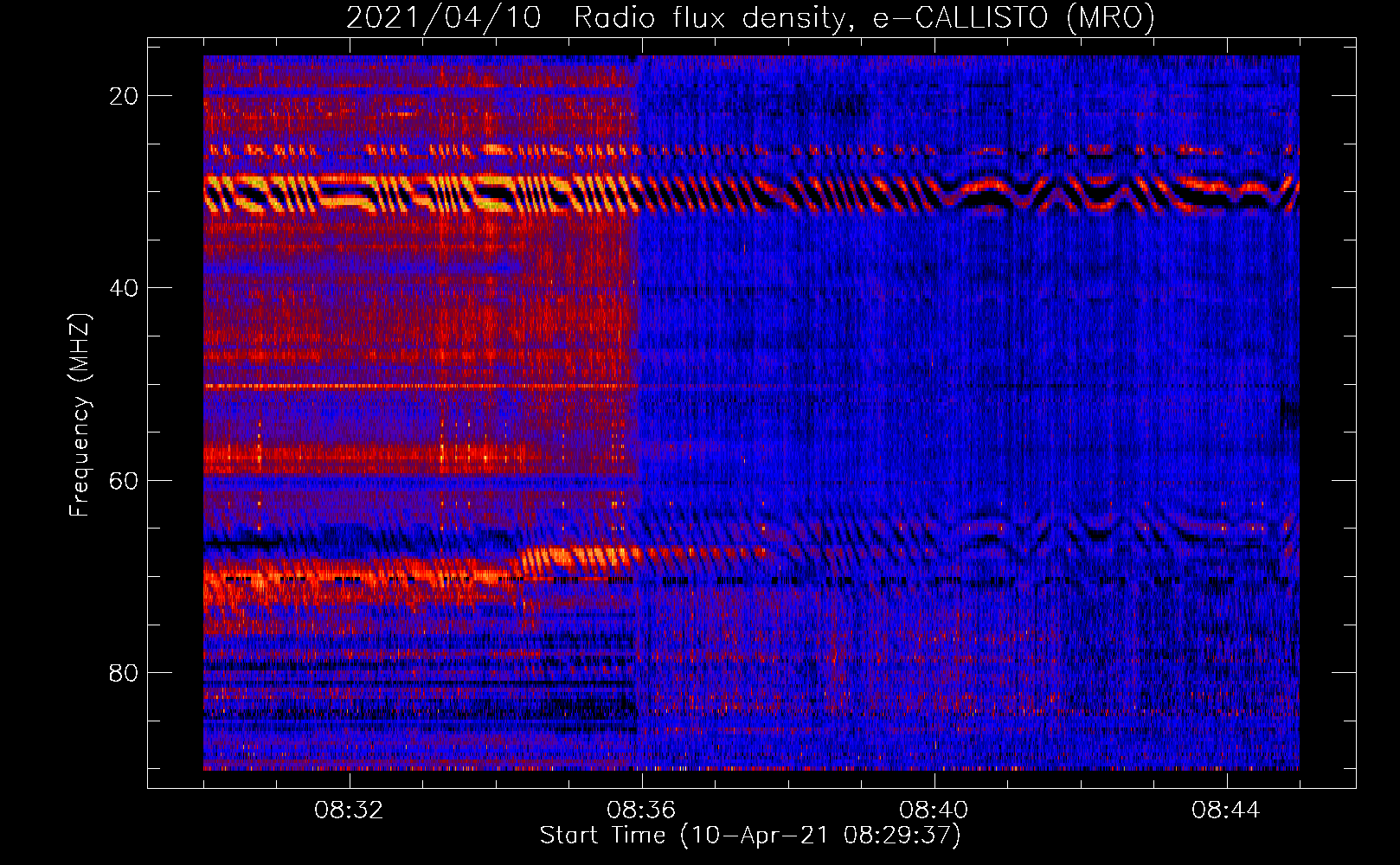
Task: Click the 80 frequency tick label
Action: (x=124, y=672)
